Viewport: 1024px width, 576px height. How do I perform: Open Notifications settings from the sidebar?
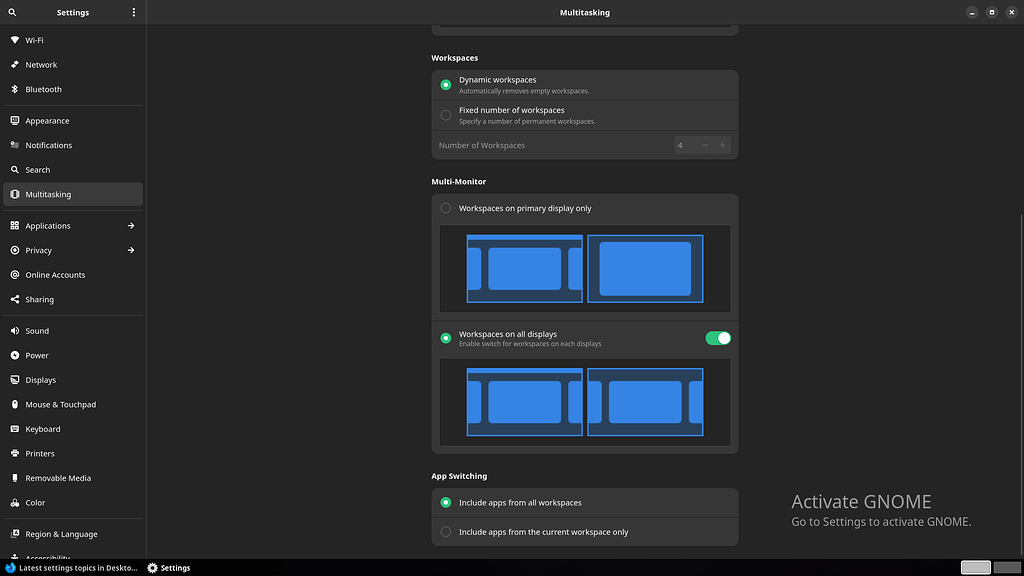click(48, 145)
